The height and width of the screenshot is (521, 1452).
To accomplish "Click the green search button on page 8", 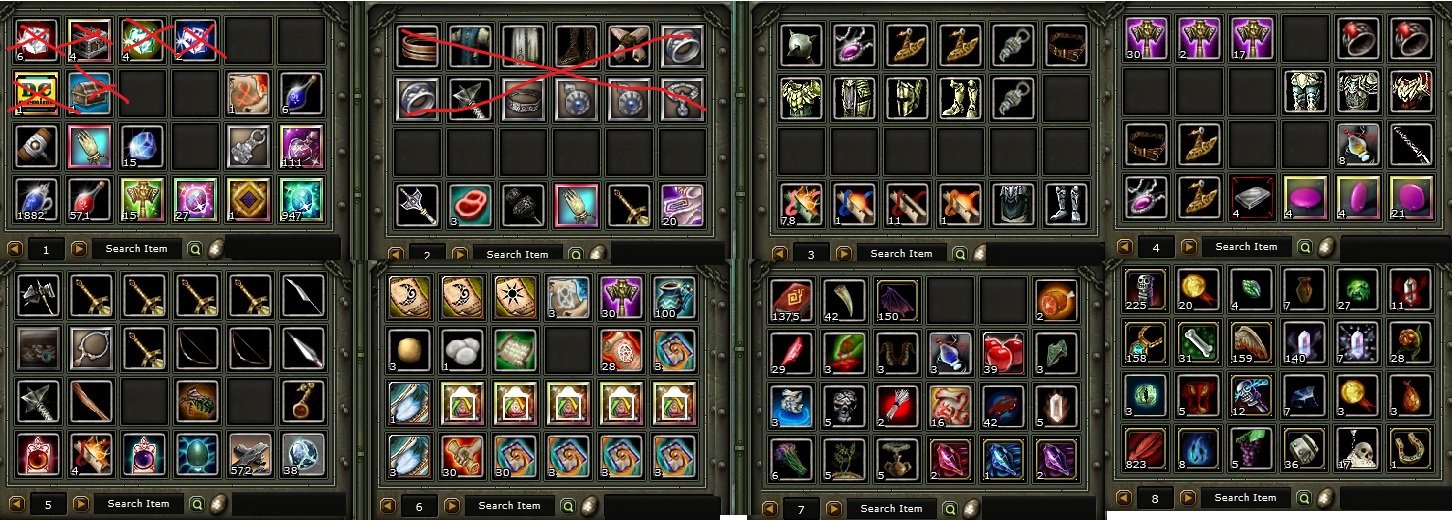I will [x=1305, y=497].
